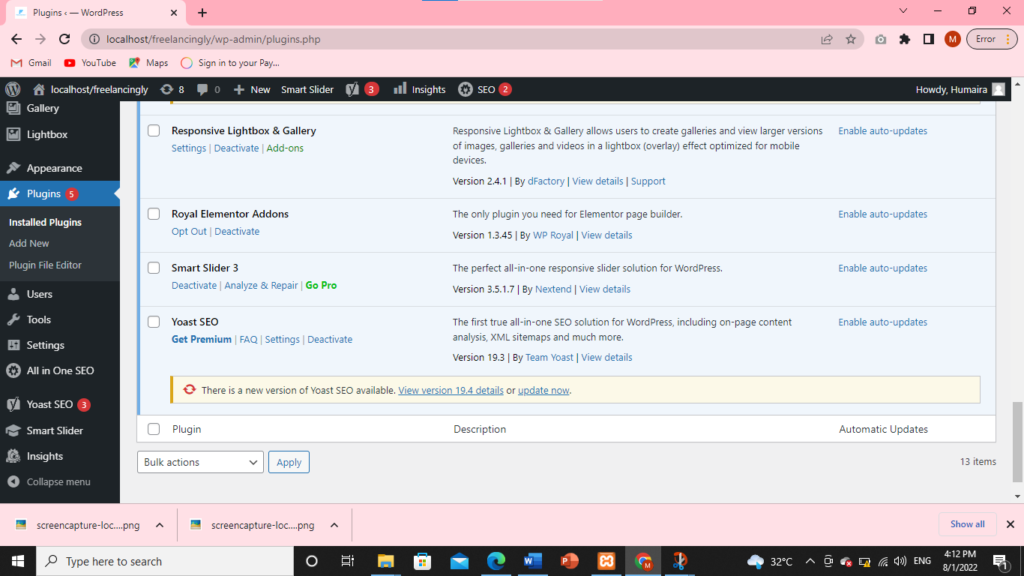Click update now for Yoast SEO
Image resolution: width=1024 pixels, height=576 pixels.
[543, 391]
